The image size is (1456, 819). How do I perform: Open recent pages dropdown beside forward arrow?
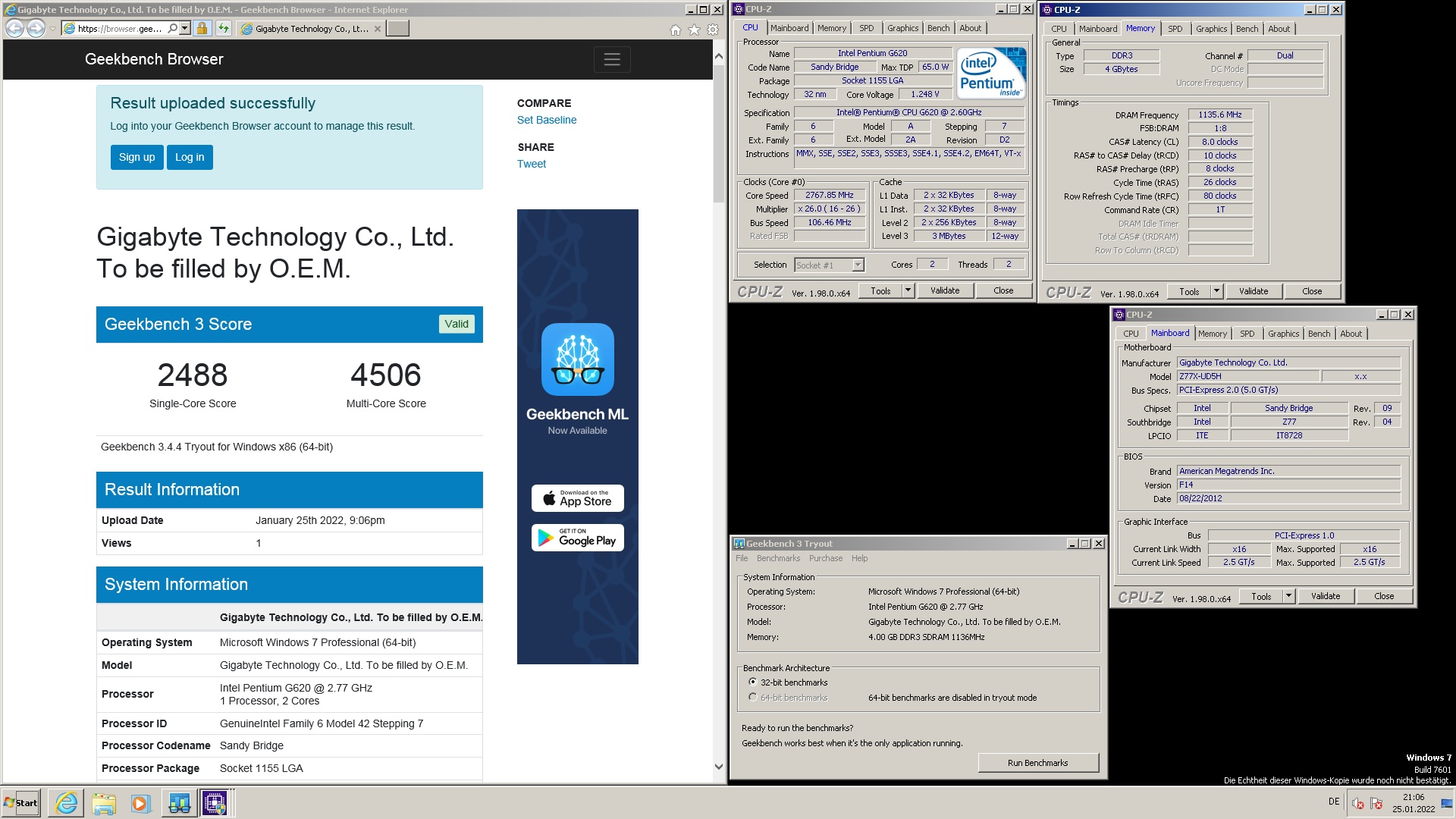(x=52, y=29)
